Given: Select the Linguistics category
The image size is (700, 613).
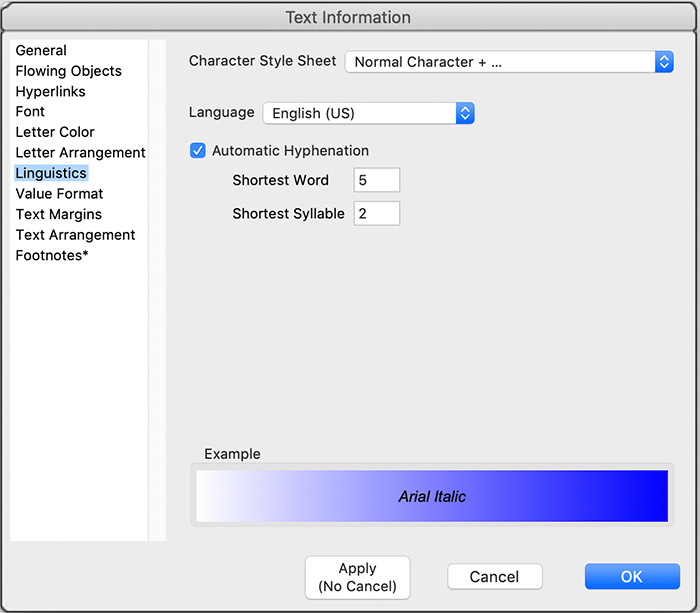Looking at the screenshot, I should click(51, 173).
